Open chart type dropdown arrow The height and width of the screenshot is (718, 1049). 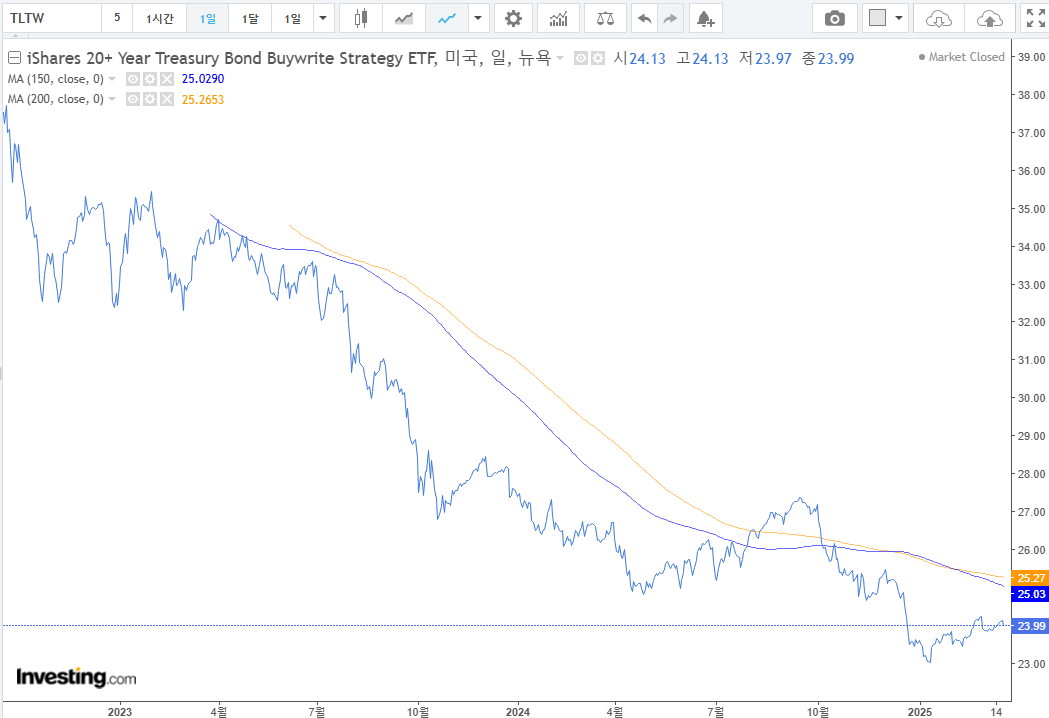[x=478, y=18]
